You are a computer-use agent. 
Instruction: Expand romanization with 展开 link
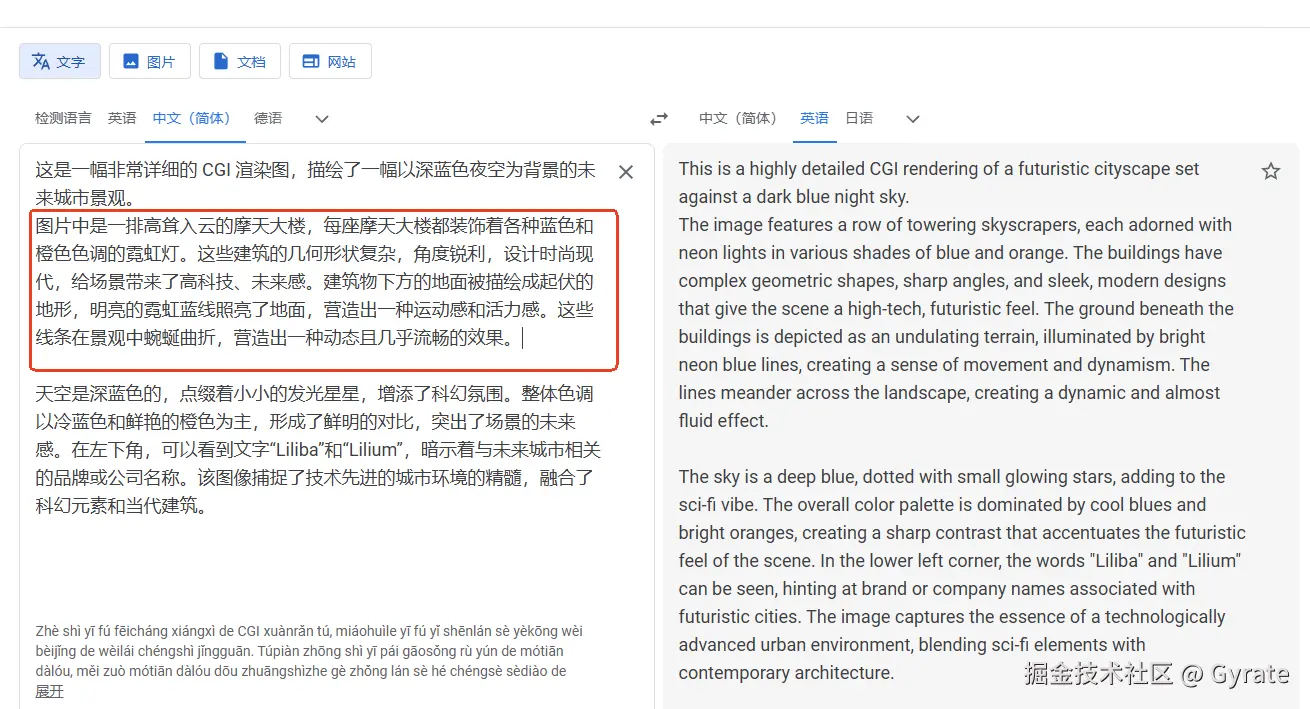pyautogui.click(x=49, y=691)
